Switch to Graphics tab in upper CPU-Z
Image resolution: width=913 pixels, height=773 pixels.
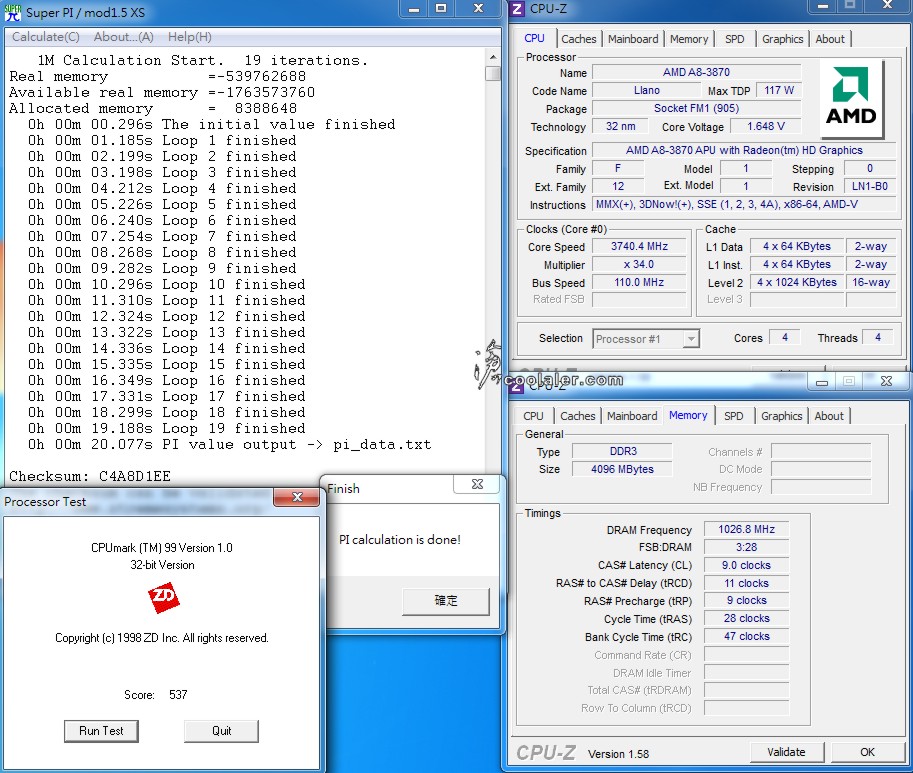pos(782,39)
